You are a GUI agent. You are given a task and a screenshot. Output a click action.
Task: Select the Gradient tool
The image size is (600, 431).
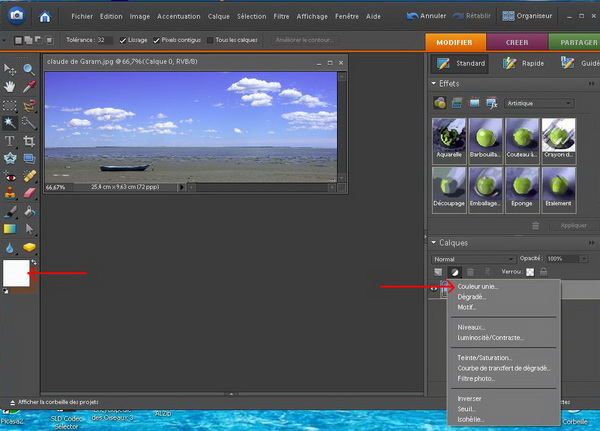pos(10,229)
